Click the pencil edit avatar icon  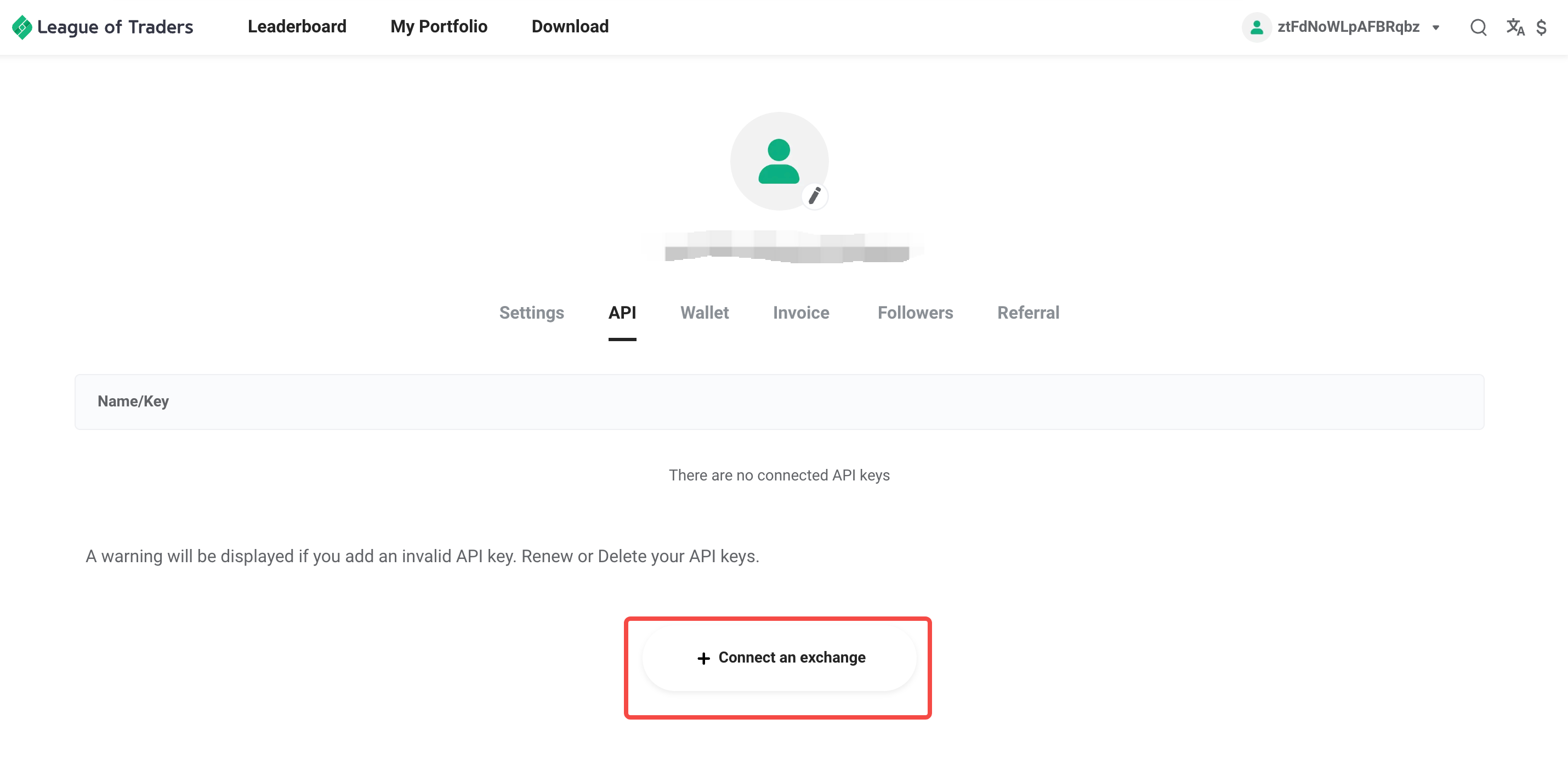(815, 196)
